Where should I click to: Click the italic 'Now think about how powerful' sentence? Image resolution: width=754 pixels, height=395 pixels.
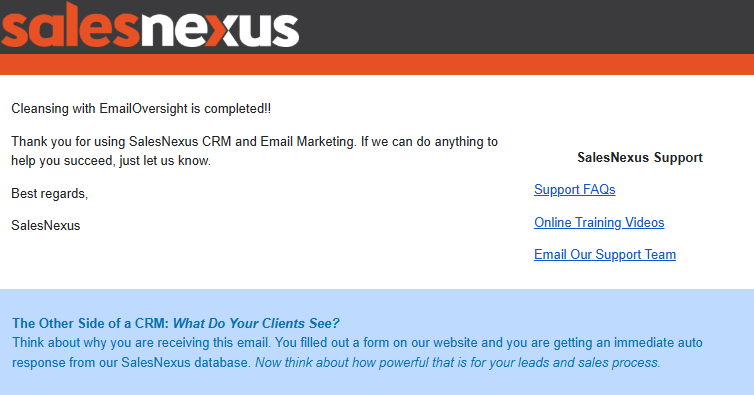pyautogui.click(x=458, y=362)
